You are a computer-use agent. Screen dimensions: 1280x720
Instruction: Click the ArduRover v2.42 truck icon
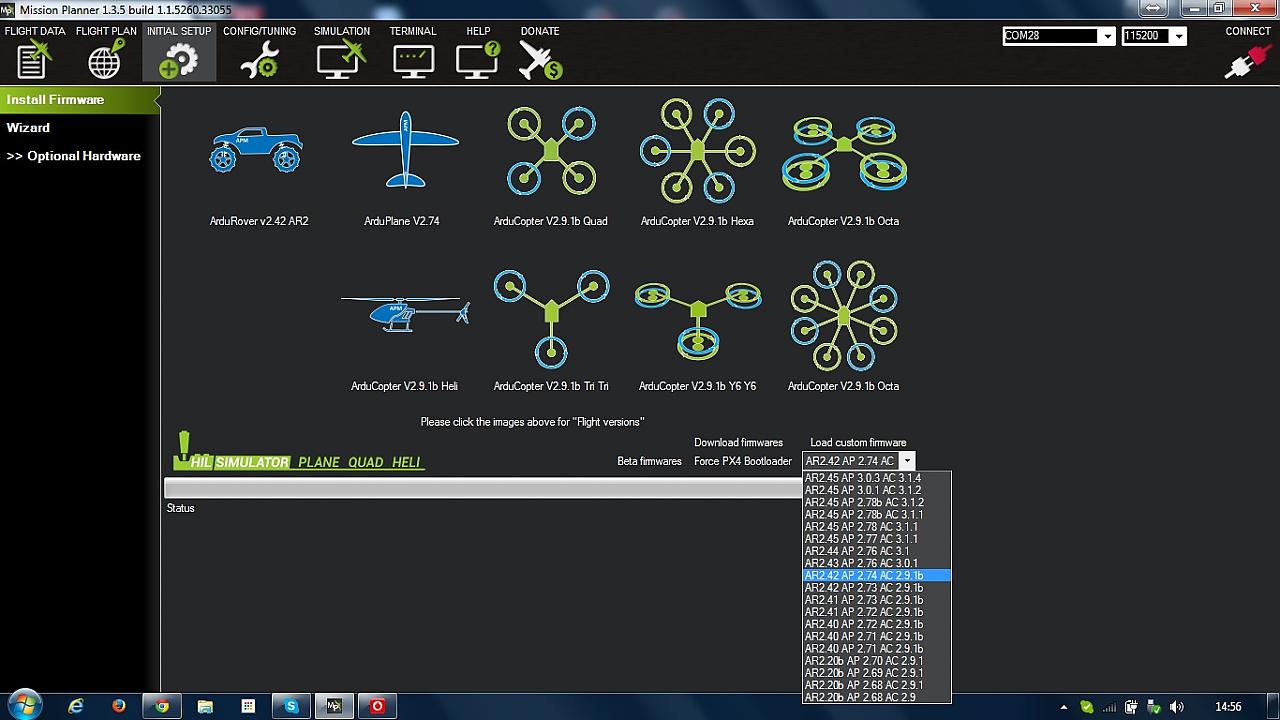[256, 150]
